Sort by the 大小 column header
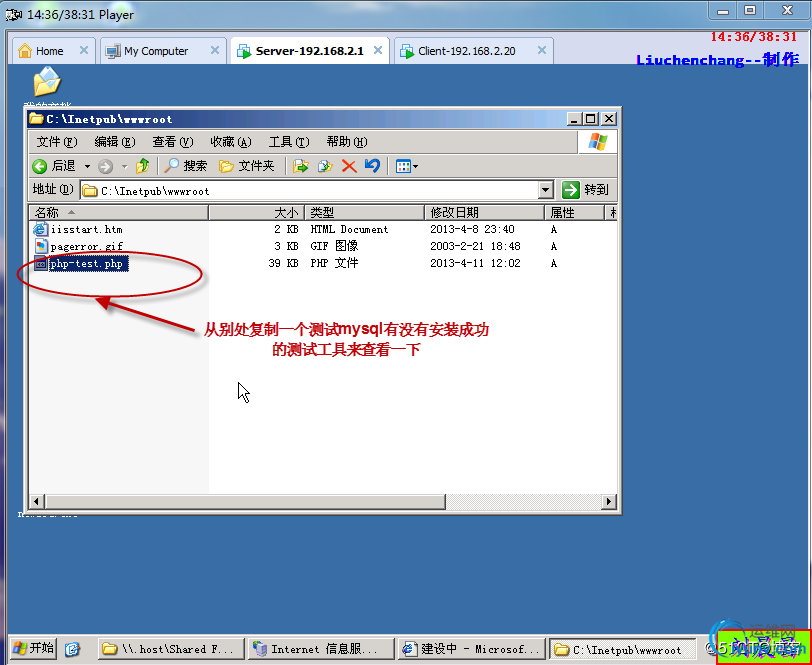 [256, 212]
